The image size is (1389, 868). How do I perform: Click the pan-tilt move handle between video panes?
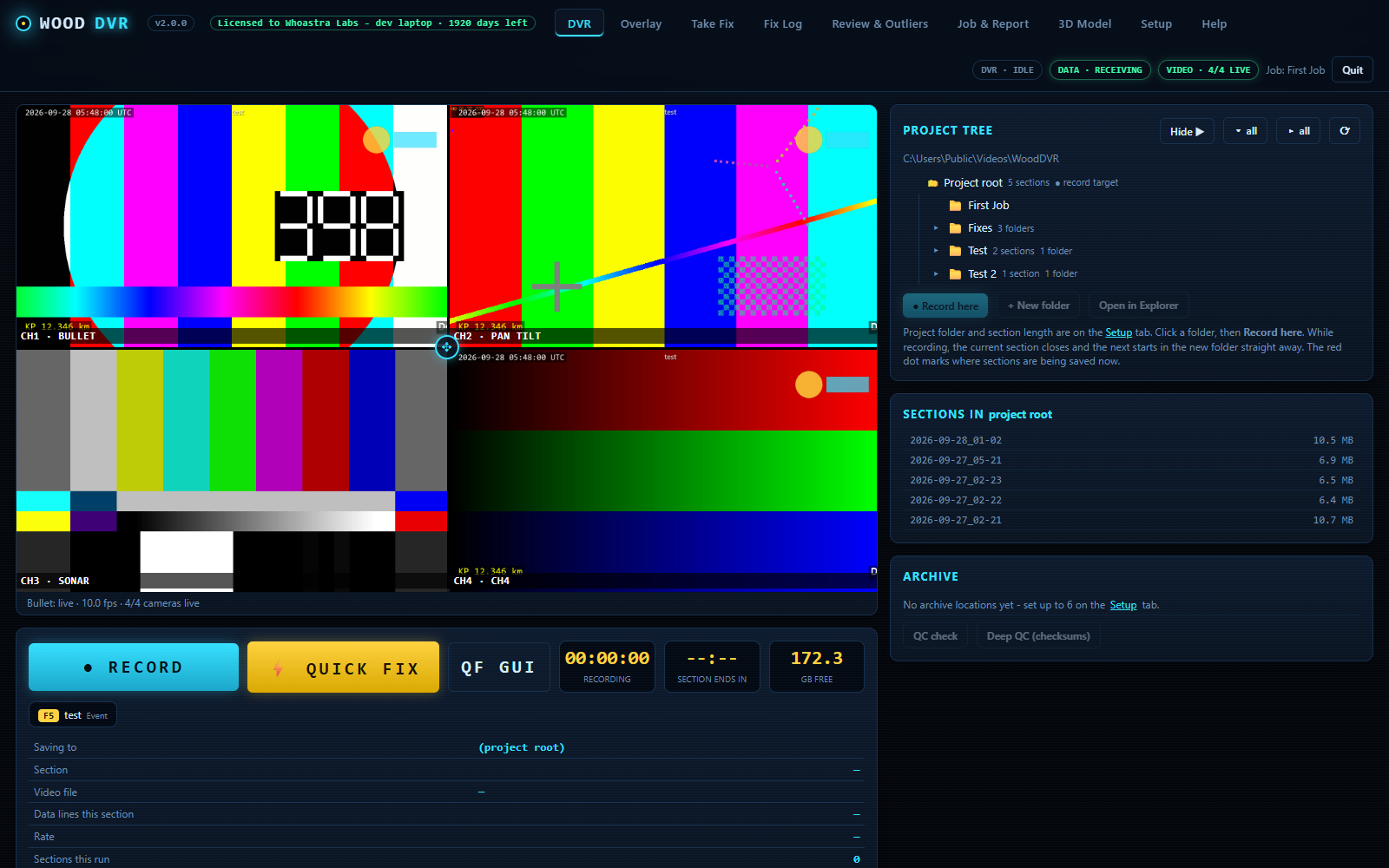coord(446,347)
